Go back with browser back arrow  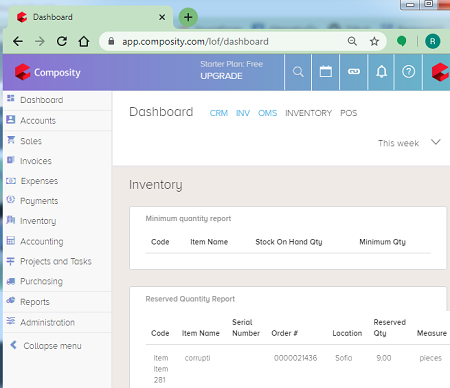click(18, 41)
